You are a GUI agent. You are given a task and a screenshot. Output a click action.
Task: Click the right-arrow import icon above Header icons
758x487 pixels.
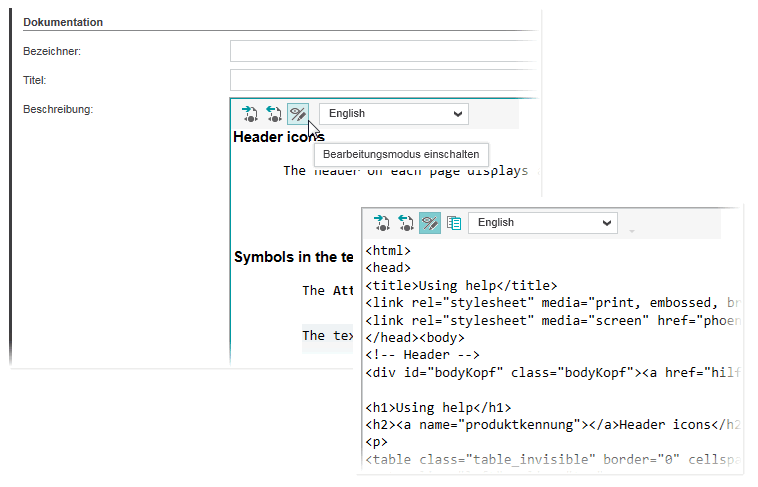(x=250, y=114)
